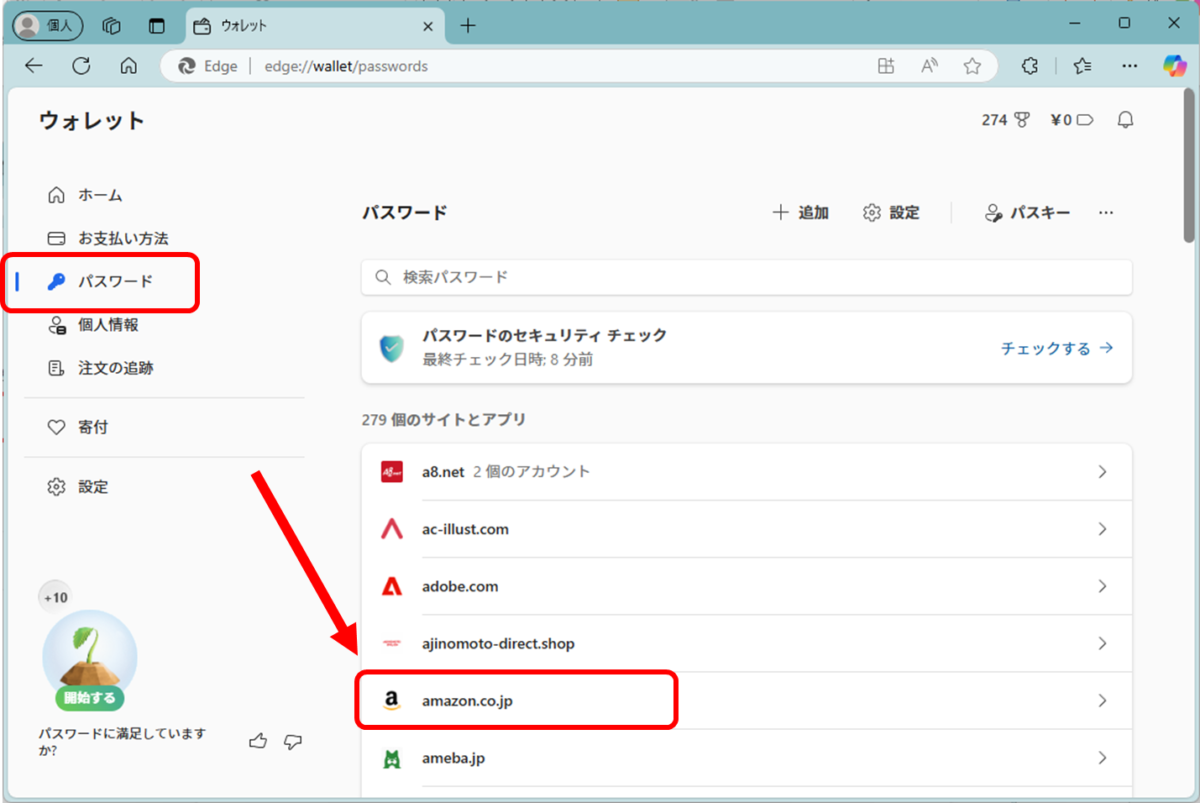Click the 検索パスワード search field
The height and width of the screenshot is (803, 1200).
pos(746,277)
